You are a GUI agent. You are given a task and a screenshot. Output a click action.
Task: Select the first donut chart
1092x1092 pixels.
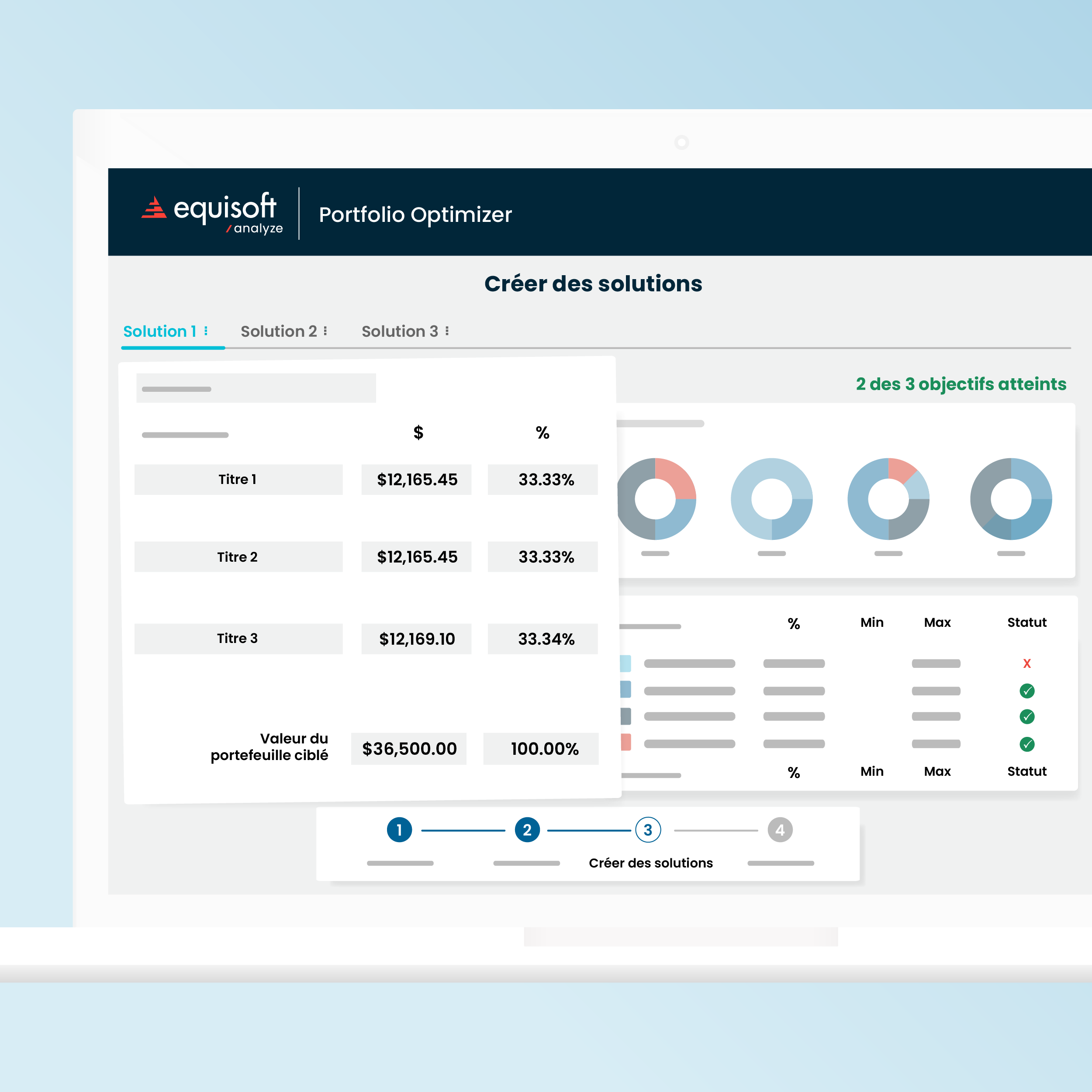point(657,498)
